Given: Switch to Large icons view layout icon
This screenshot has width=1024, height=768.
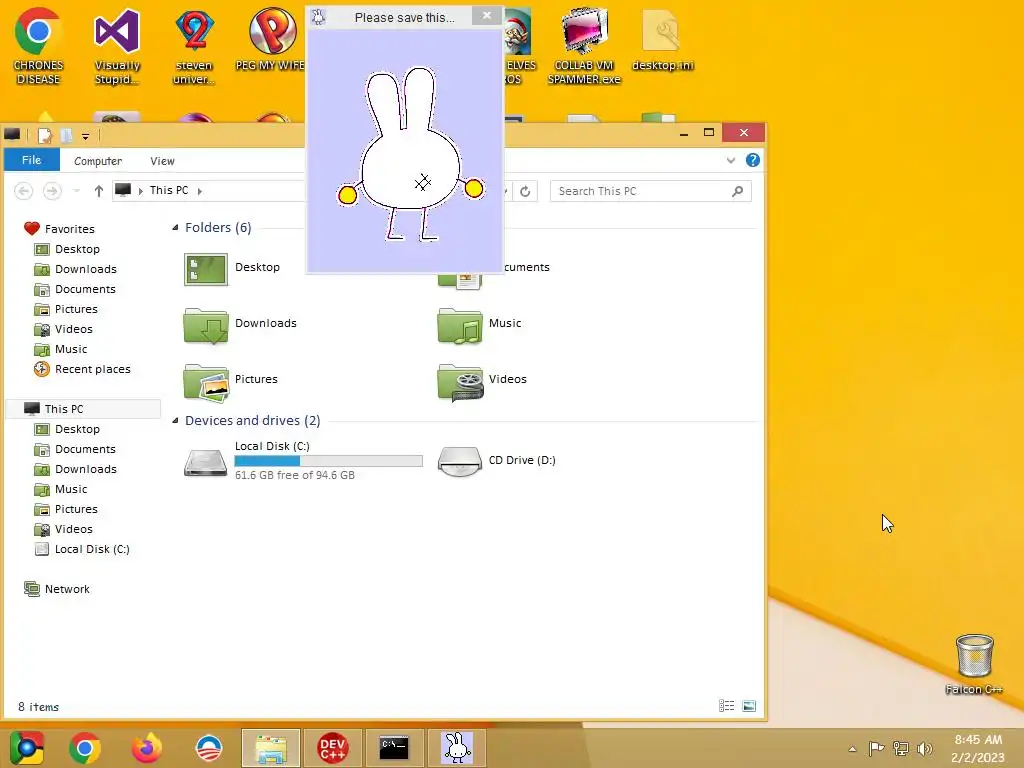Looking at the screenshot, I should 749,706.
